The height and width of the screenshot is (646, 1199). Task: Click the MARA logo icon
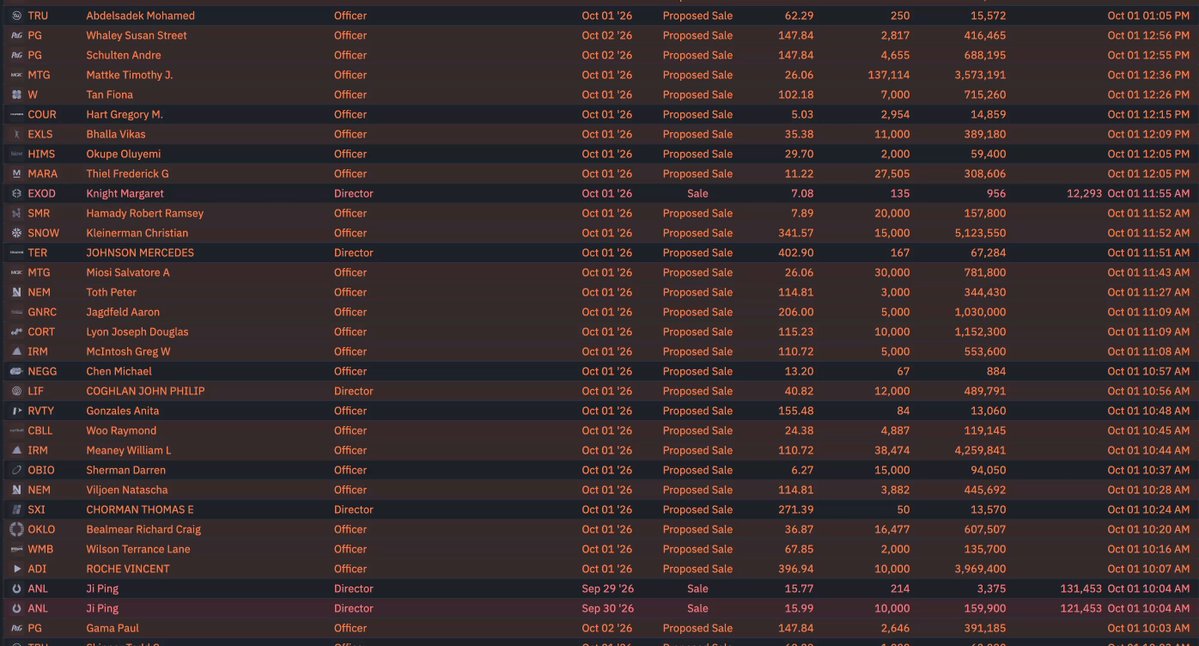16,174
